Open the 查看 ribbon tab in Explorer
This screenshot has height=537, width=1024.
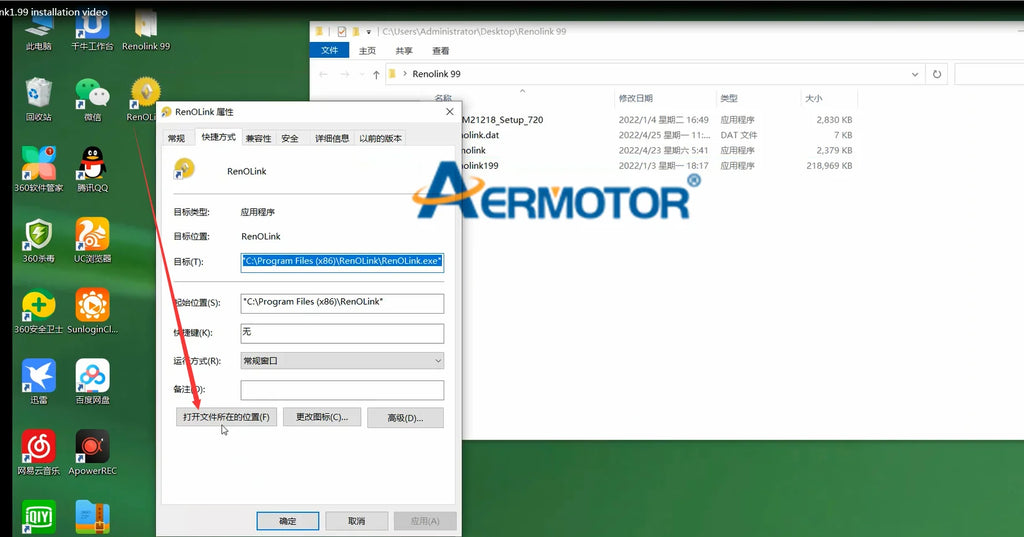(440, 50)
